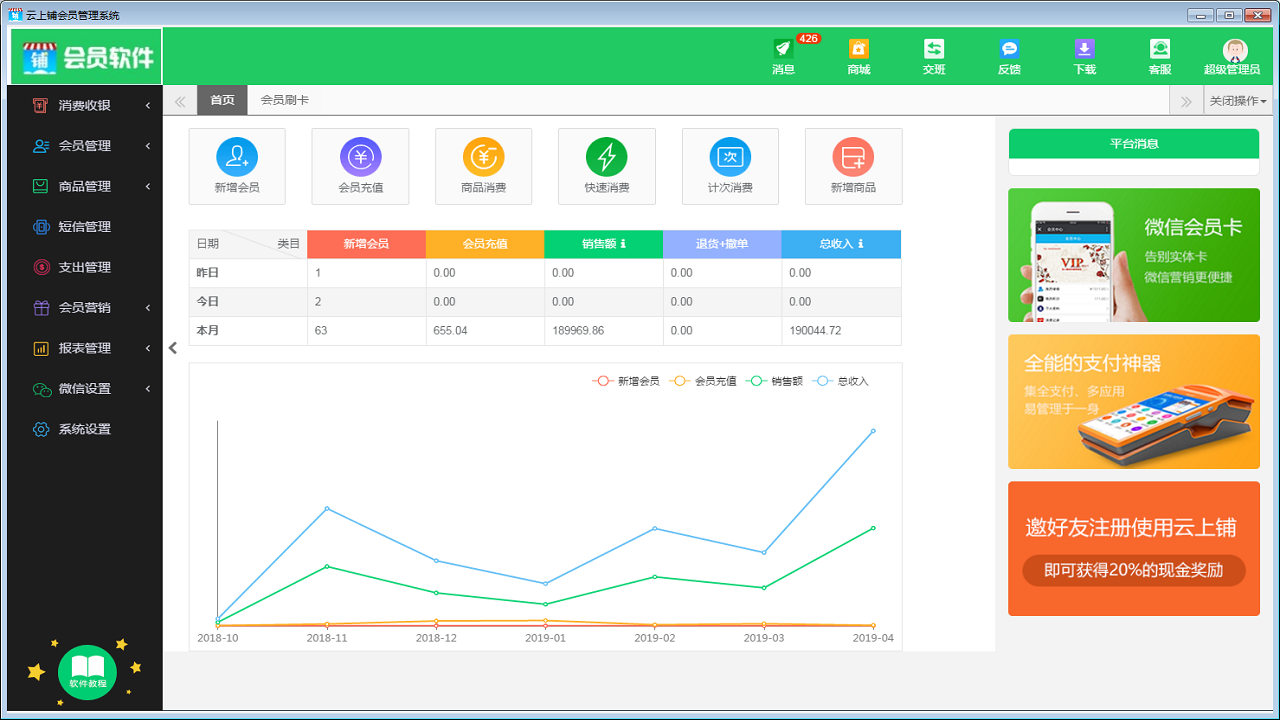
Task: Expand the 报表管理 sidebar section
Action: coord(87,347)
